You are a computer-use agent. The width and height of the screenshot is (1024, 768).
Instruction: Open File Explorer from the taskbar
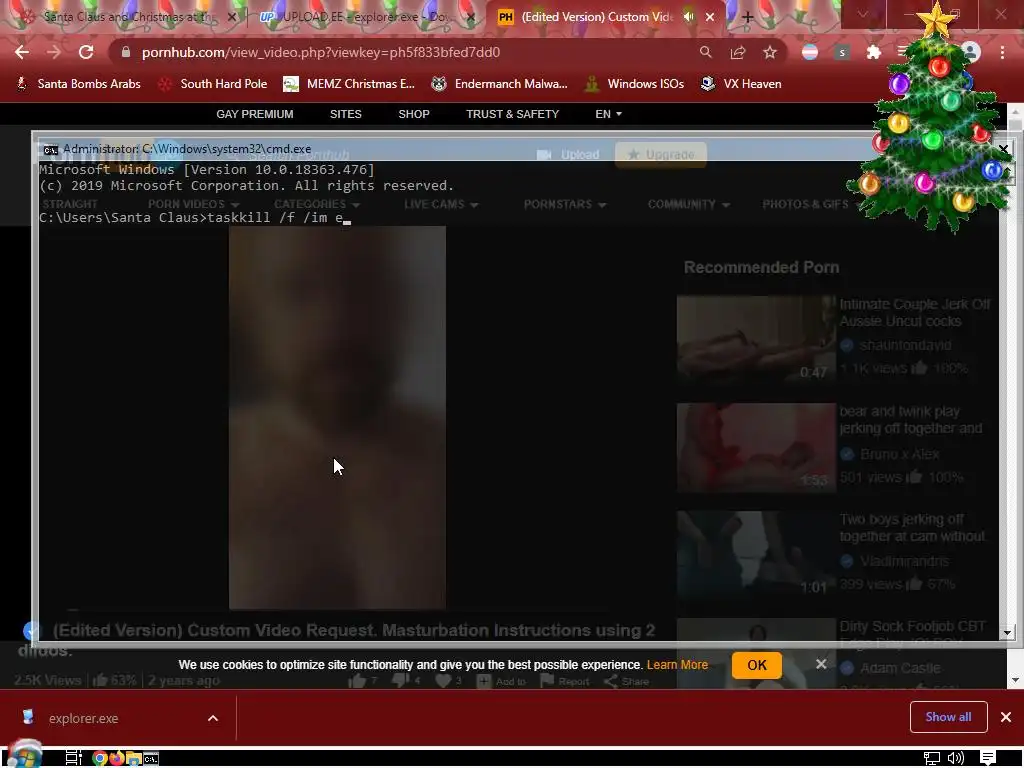[134, 758]
